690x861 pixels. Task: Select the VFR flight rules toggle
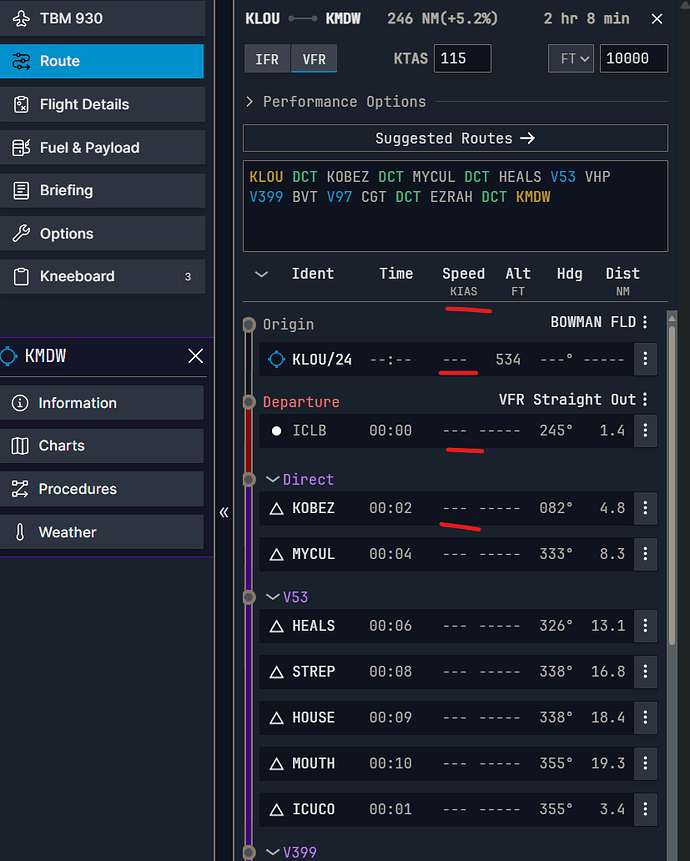[314, 59]
